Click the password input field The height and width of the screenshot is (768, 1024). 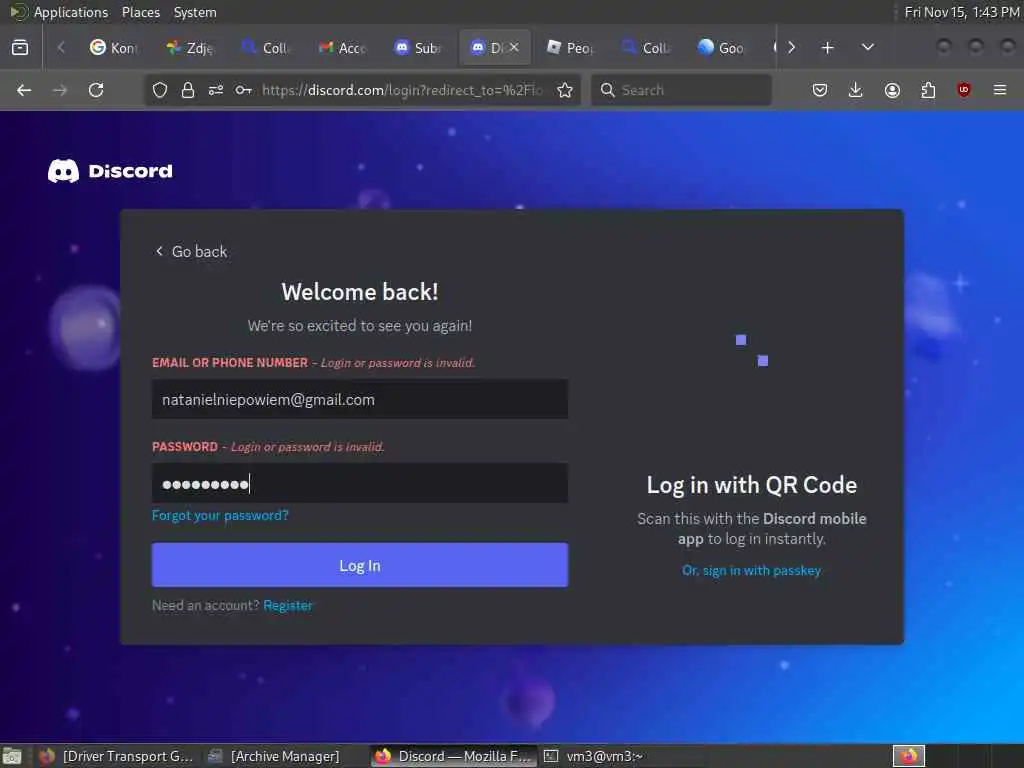click(360, 483)
